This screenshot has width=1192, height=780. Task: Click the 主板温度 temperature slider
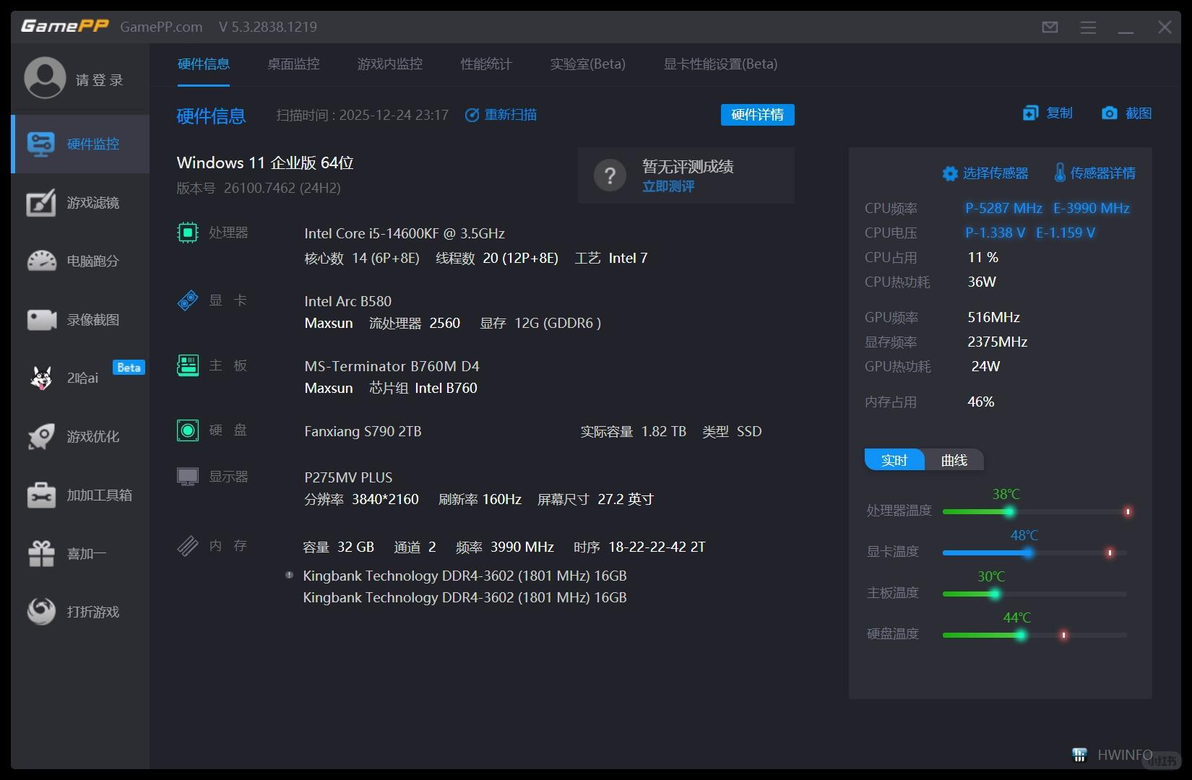pos(1035,594)
